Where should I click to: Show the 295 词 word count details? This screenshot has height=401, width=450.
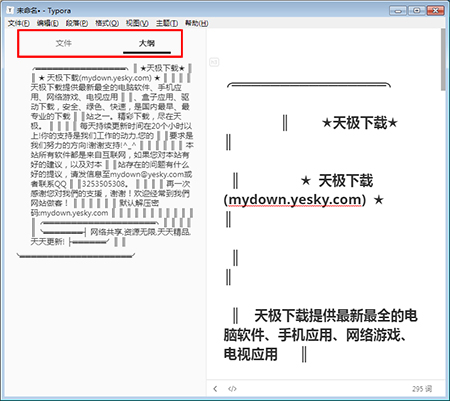422,389
